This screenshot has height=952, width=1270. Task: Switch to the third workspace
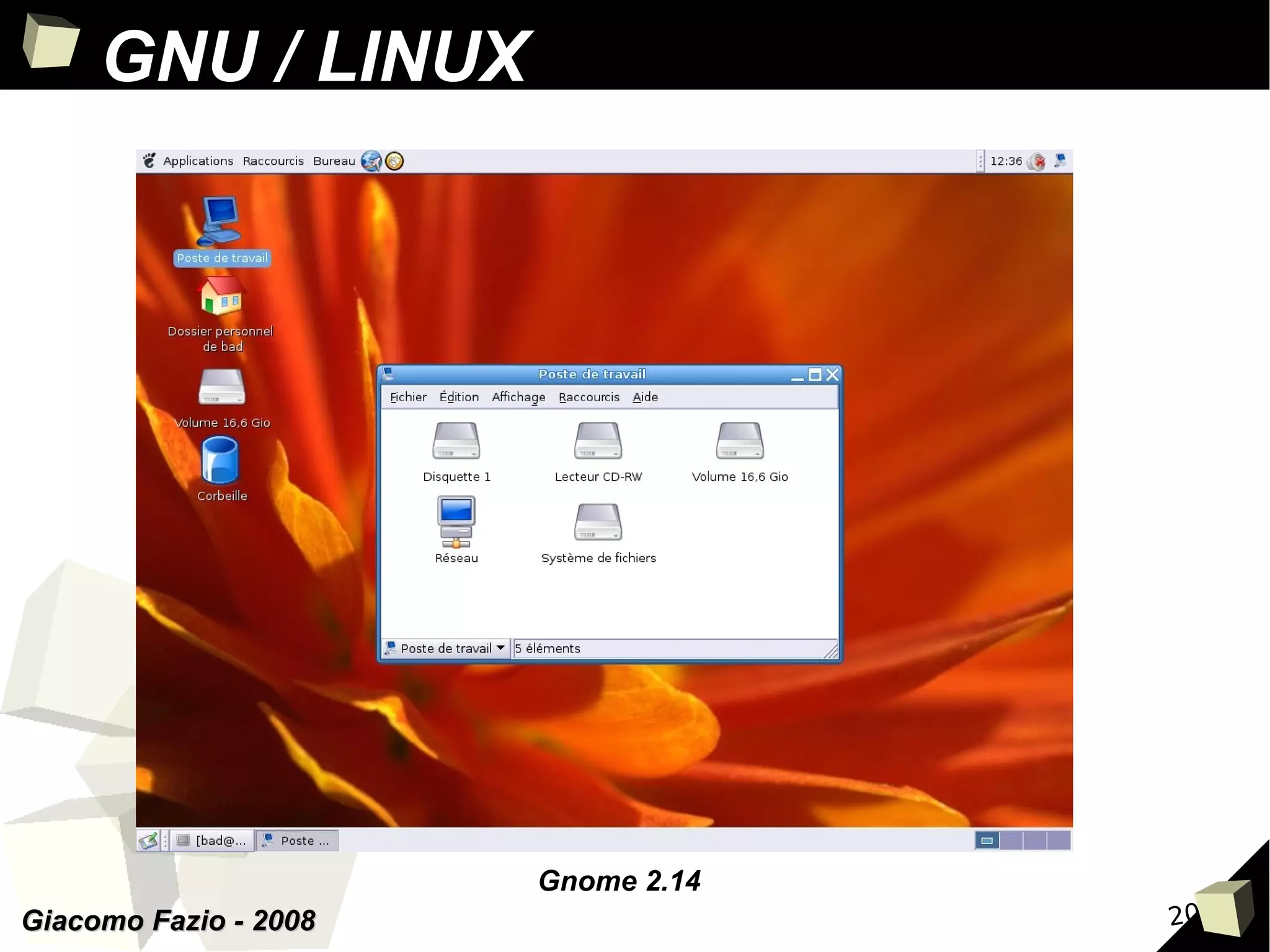[1035, 841]
